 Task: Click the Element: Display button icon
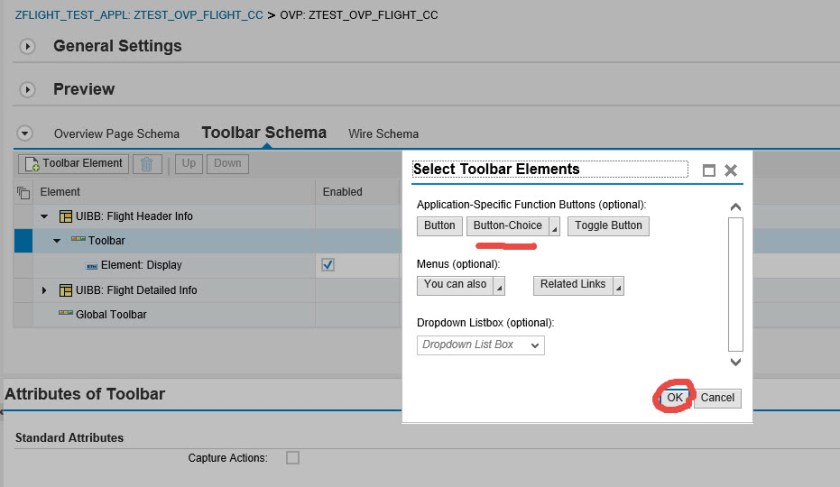click(x=92, y=266)
